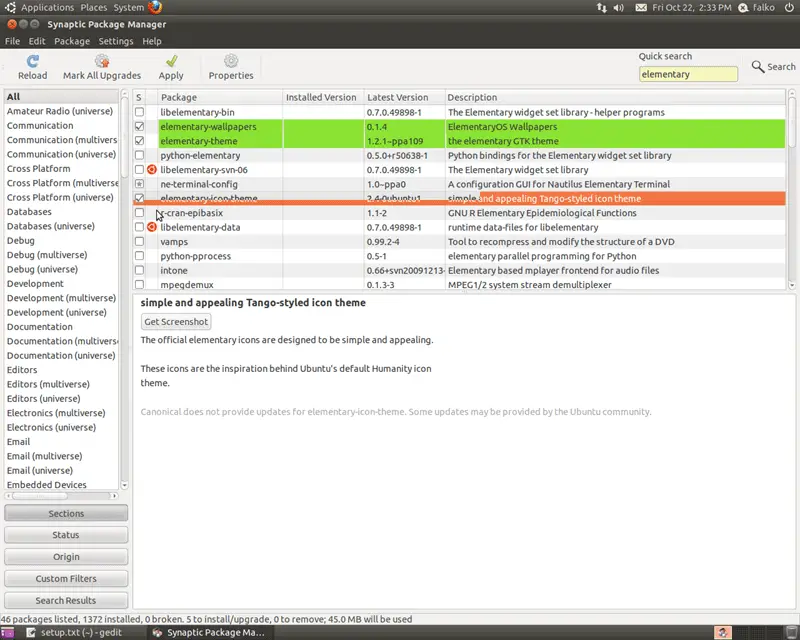Click the Get Screenshot button
Screen dimensions: 800x640
(x=176, y=322)
